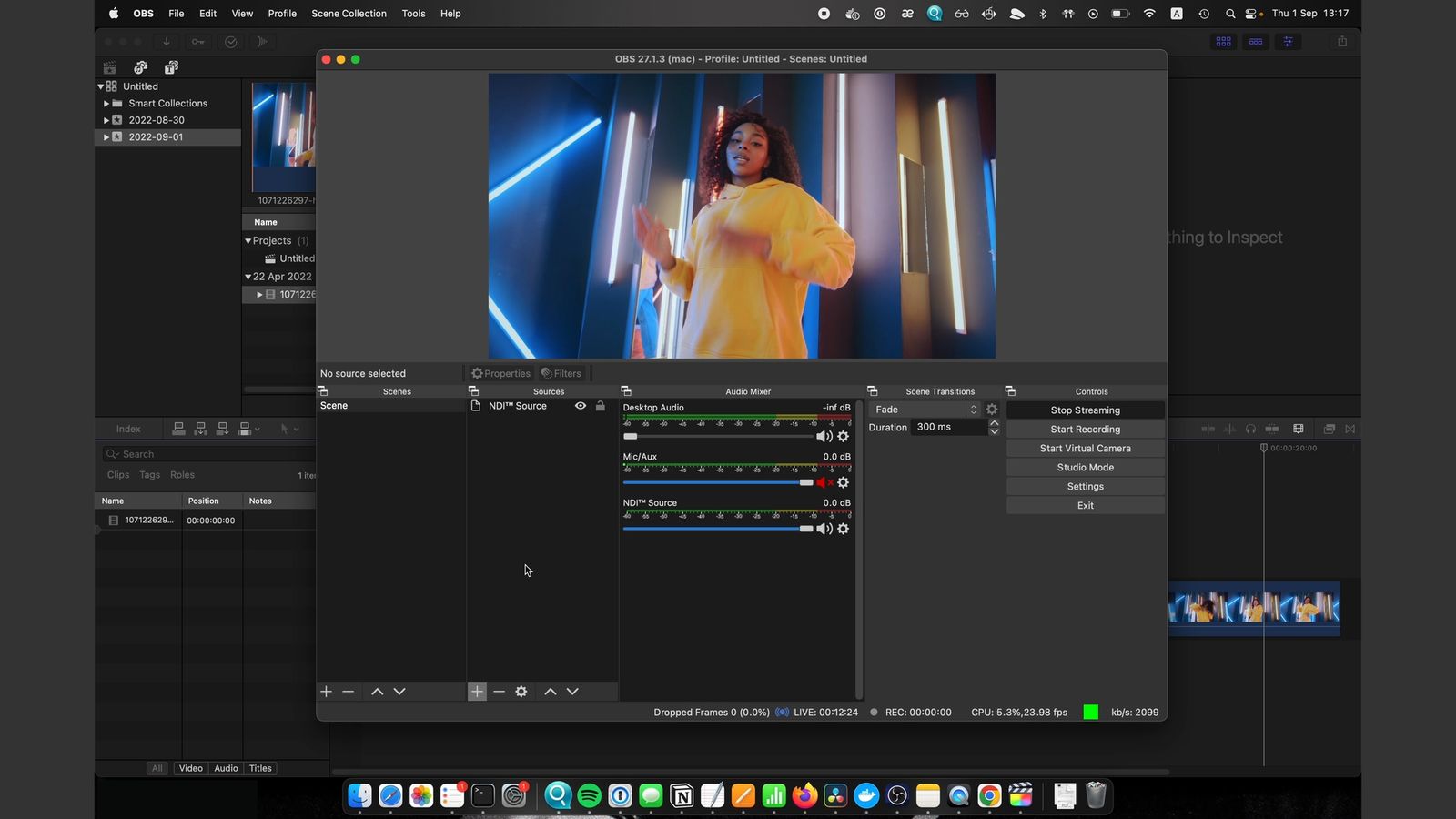Remove selected scene with the minus icon
Screen dimensions: 1456x819
click(x=348, y=692)
